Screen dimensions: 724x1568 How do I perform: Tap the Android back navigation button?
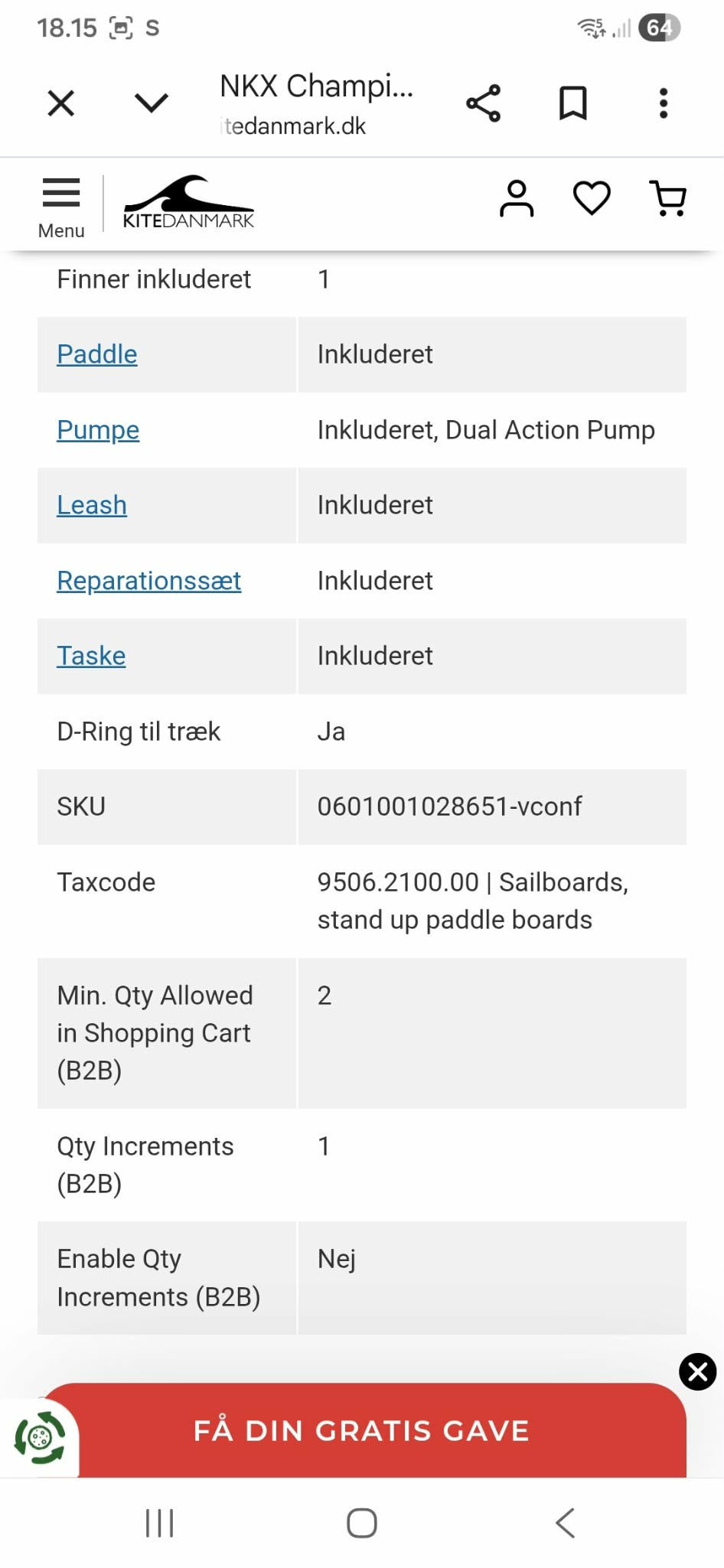pyautogui.click(x=565, y=1523)
